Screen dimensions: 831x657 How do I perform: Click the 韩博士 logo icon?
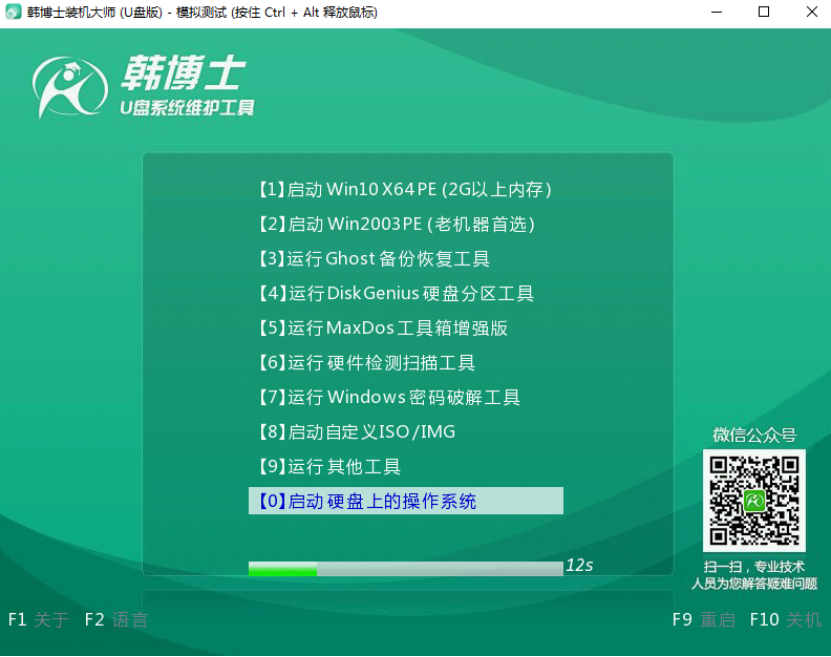(x=68, y=87)
